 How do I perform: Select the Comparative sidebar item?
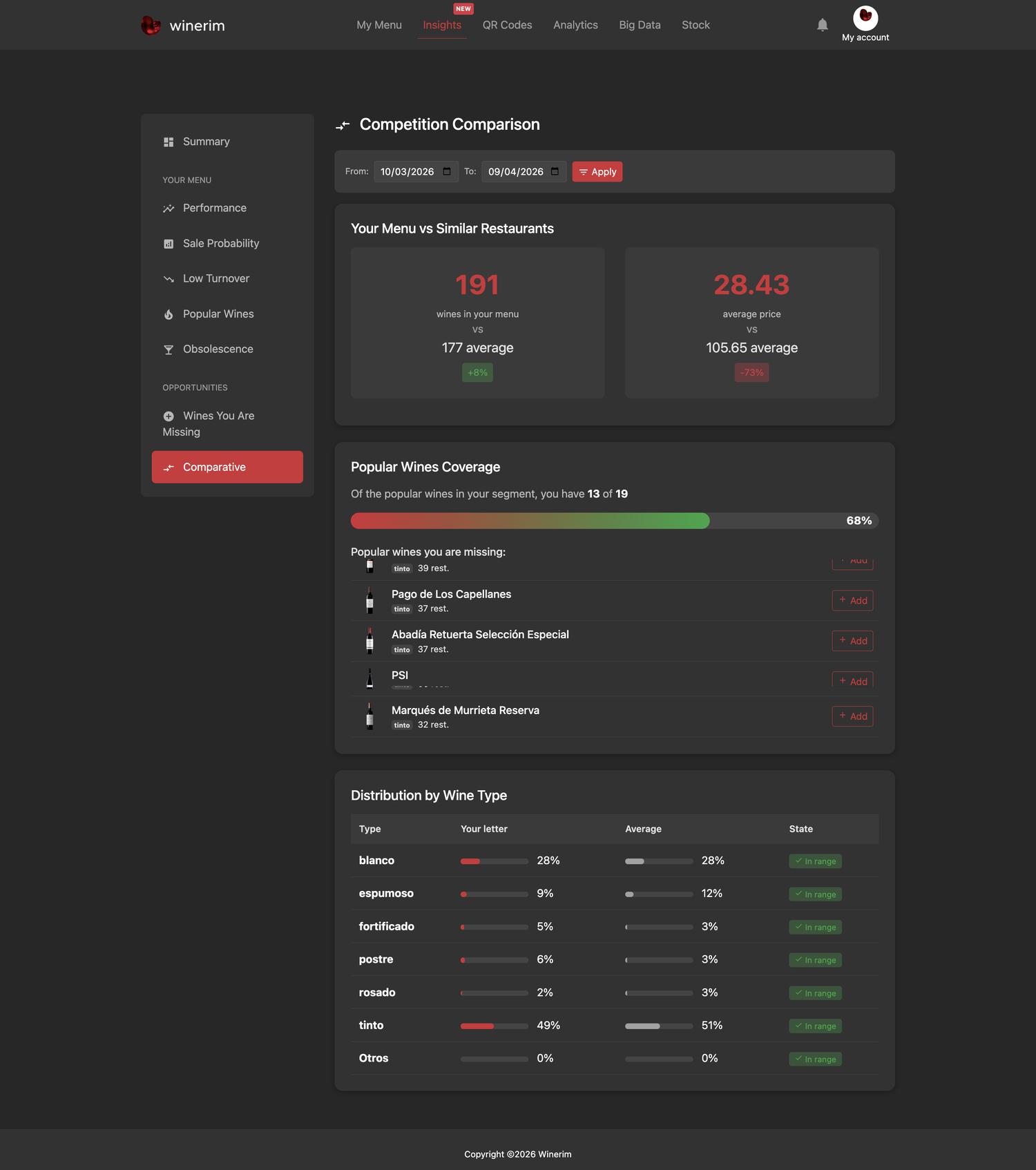pos(227,467)
